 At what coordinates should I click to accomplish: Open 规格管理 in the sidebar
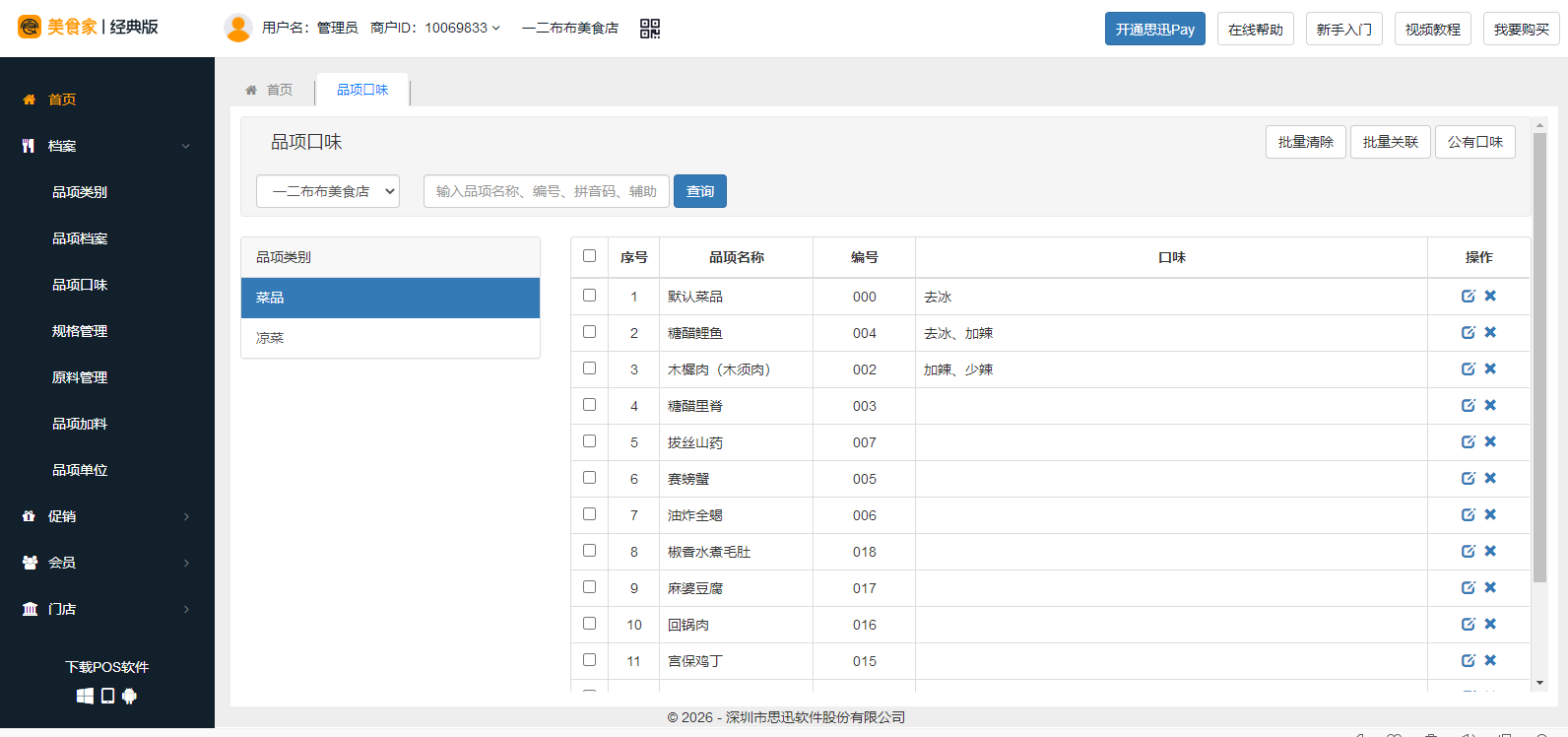[x=80, y=331]
